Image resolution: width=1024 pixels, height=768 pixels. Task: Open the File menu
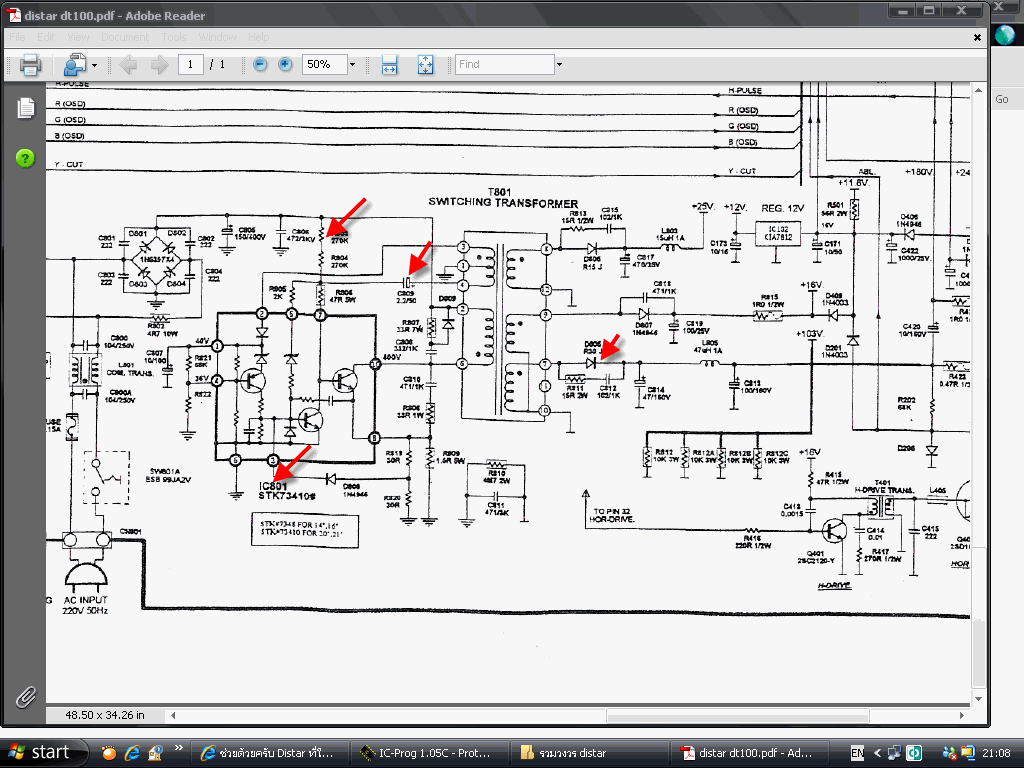click(x=18, y=37)
